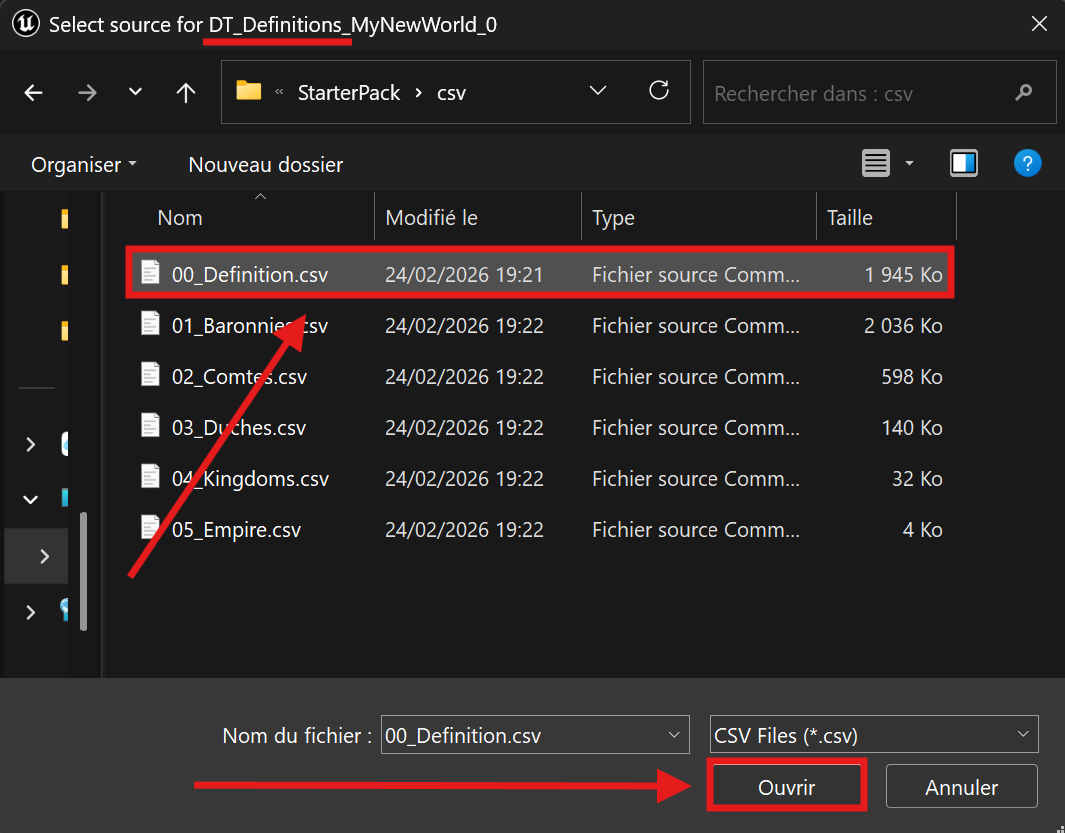Open help with the question mark icon
The image size is (1065, 833).
click(x=1027, y=163)
